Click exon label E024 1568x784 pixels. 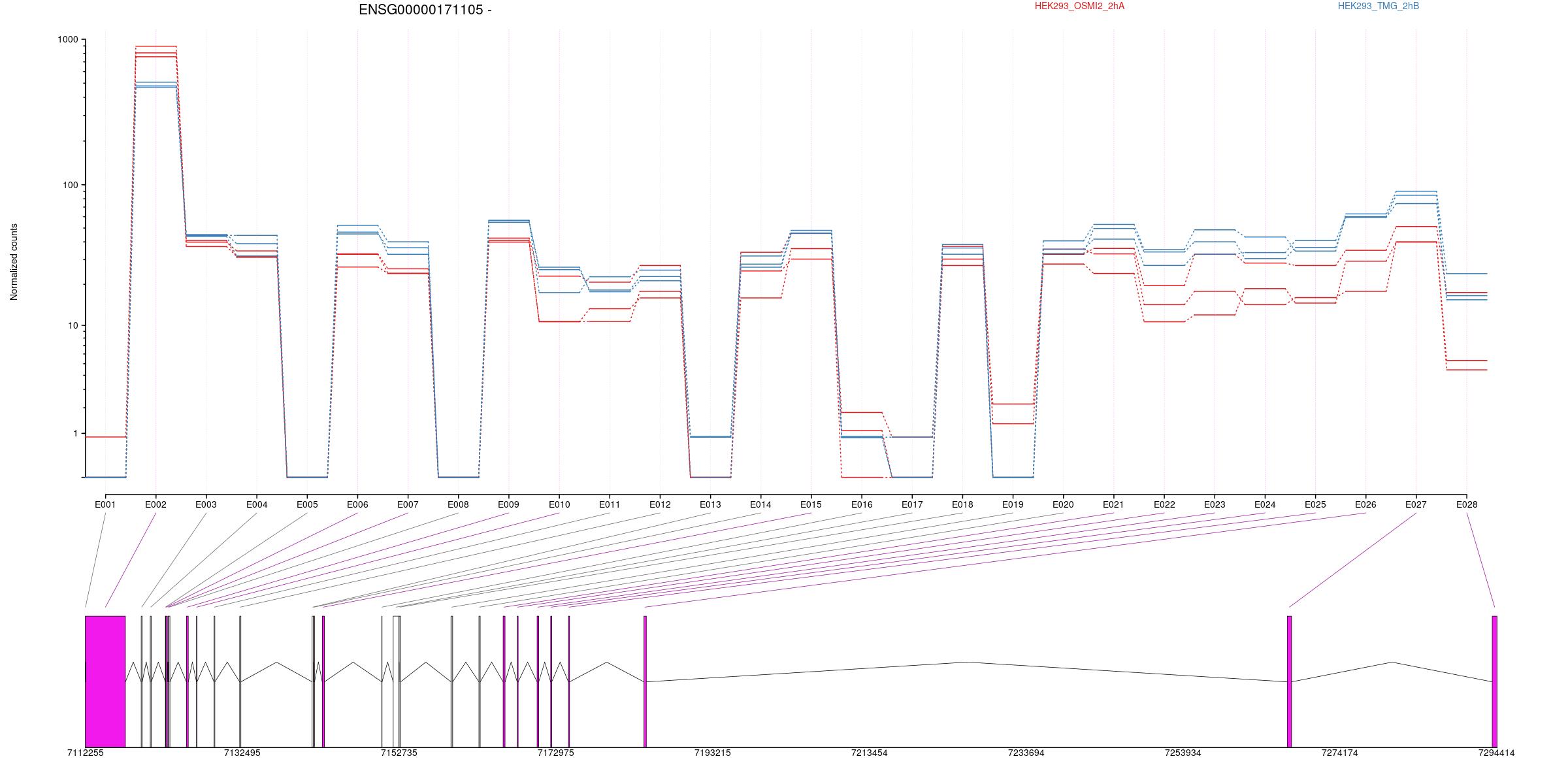click(x=1265, y=504)
